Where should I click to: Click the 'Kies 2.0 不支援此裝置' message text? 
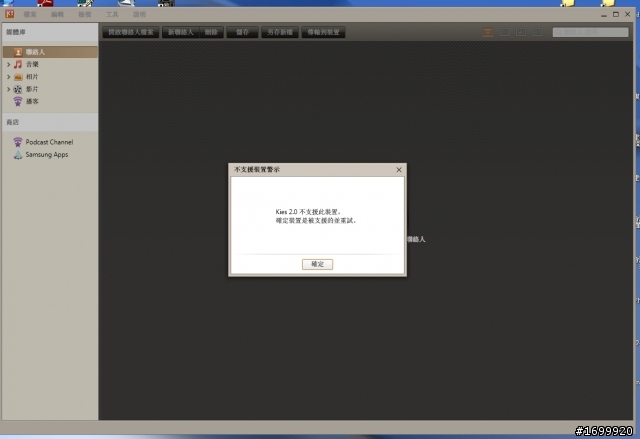click(x=308, y=212)
